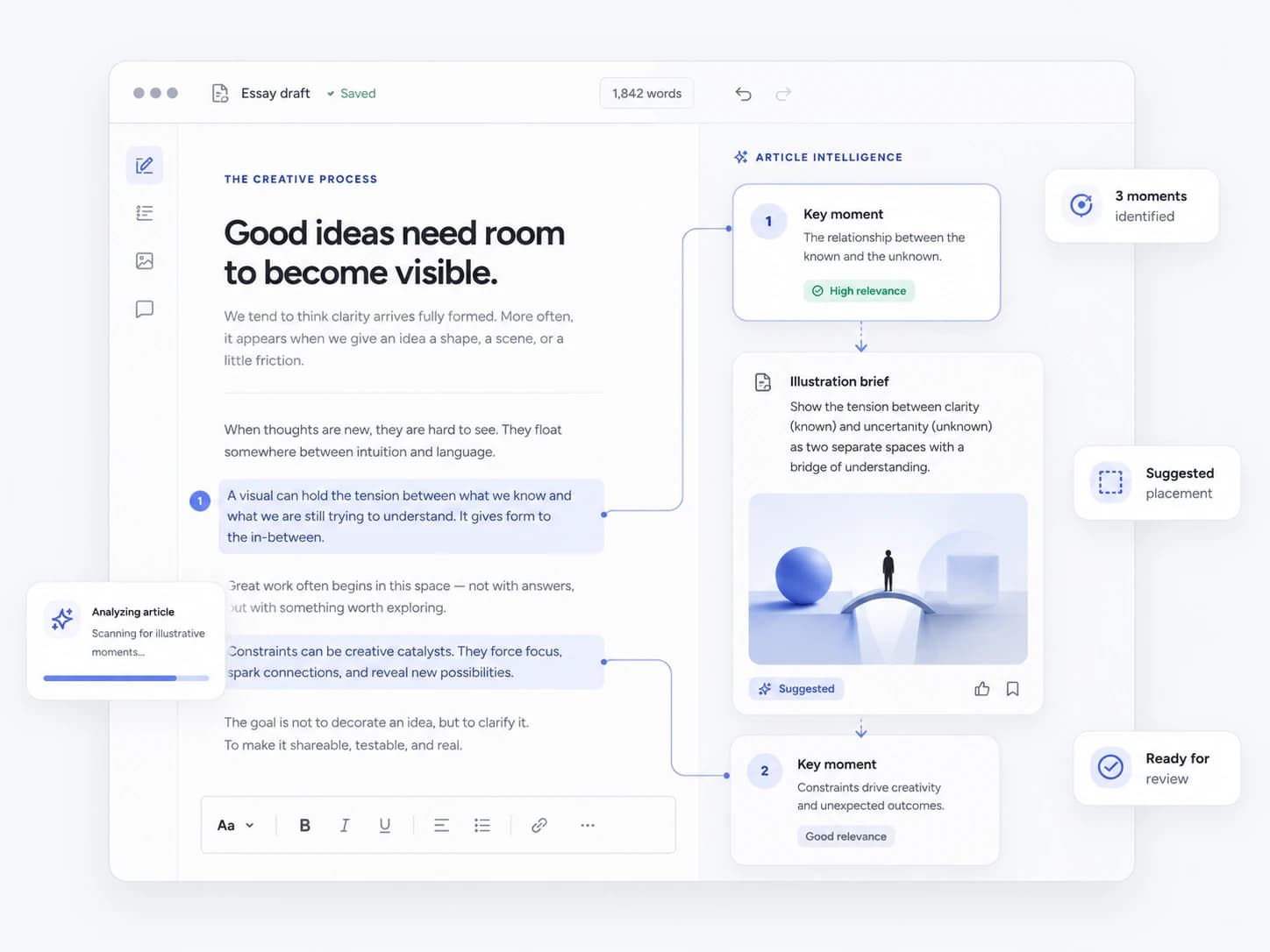Click the number 1 marker beside highlighted paragraph

pyautogui.click(x=200, y=501)
